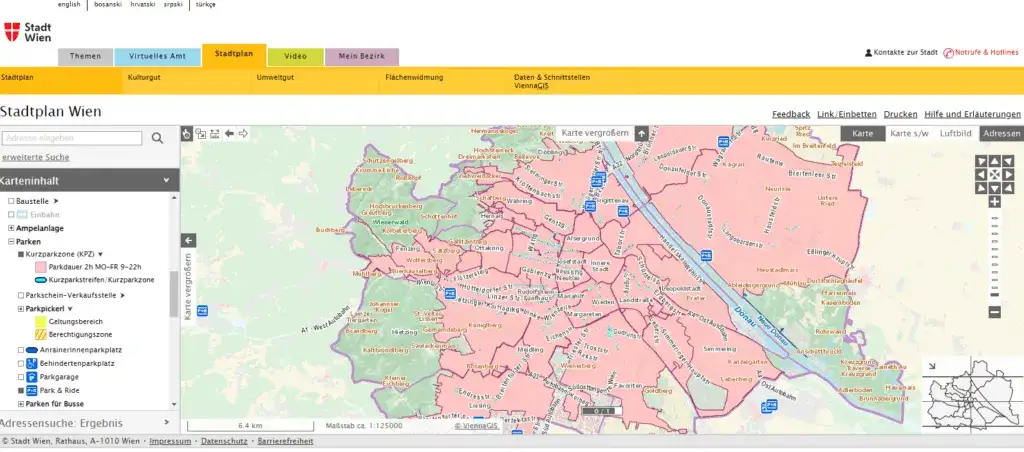This screenshot has height=452, width=1024.
Task: Reset map to full extent center button
Action: [995, 174]
